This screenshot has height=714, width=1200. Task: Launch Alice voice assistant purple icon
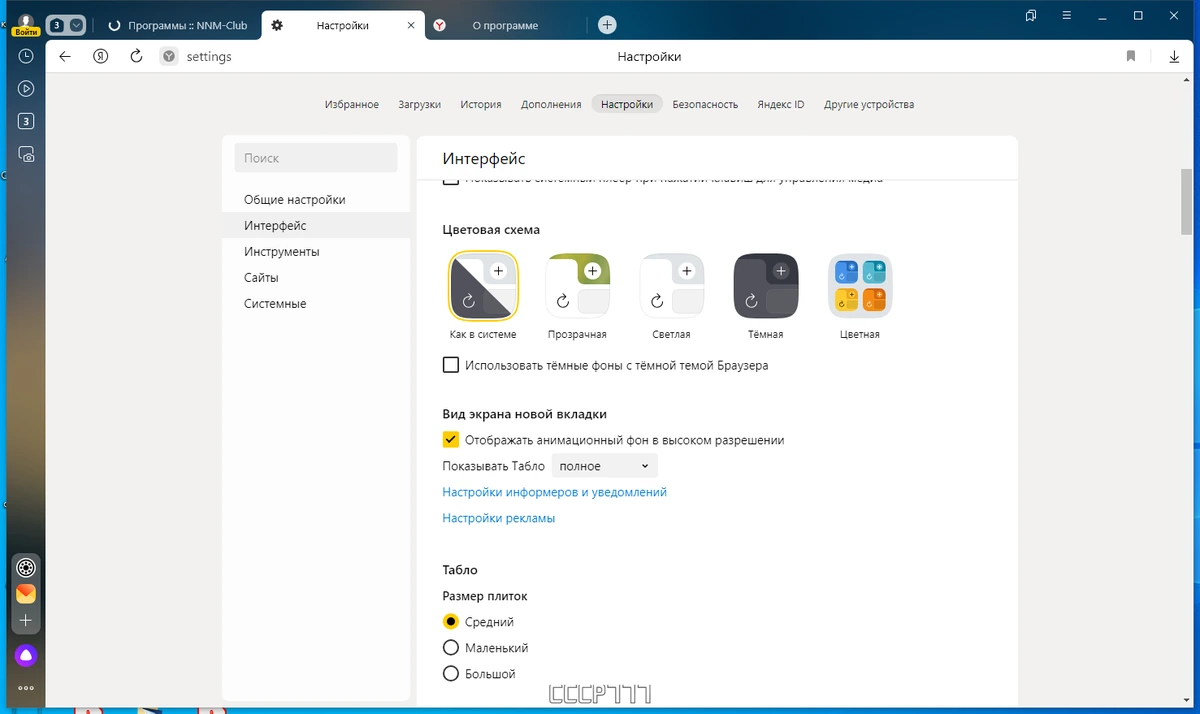[x=26, y=656]
